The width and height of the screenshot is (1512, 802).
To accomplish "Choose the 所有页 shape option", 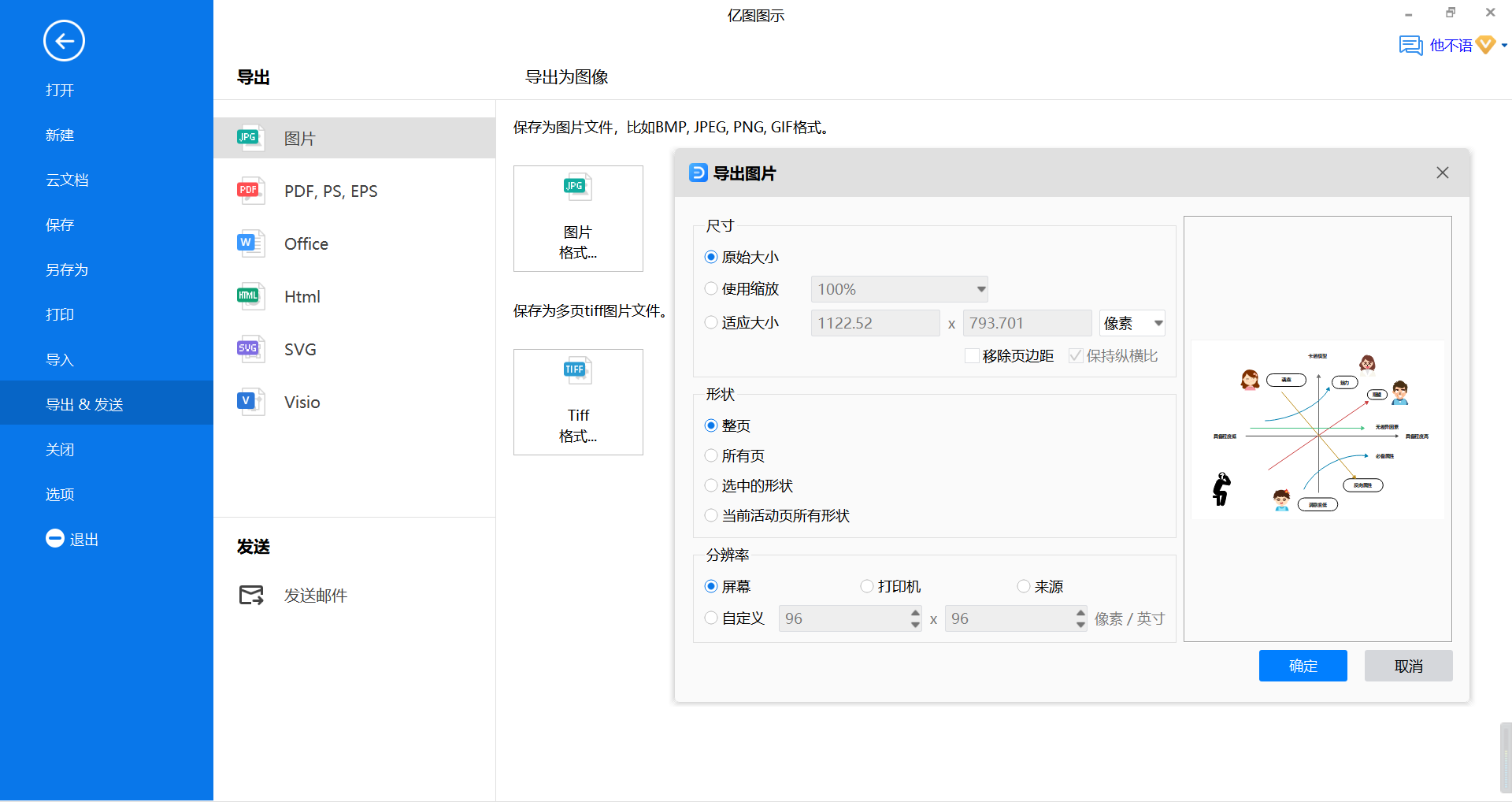I will 711,456.
